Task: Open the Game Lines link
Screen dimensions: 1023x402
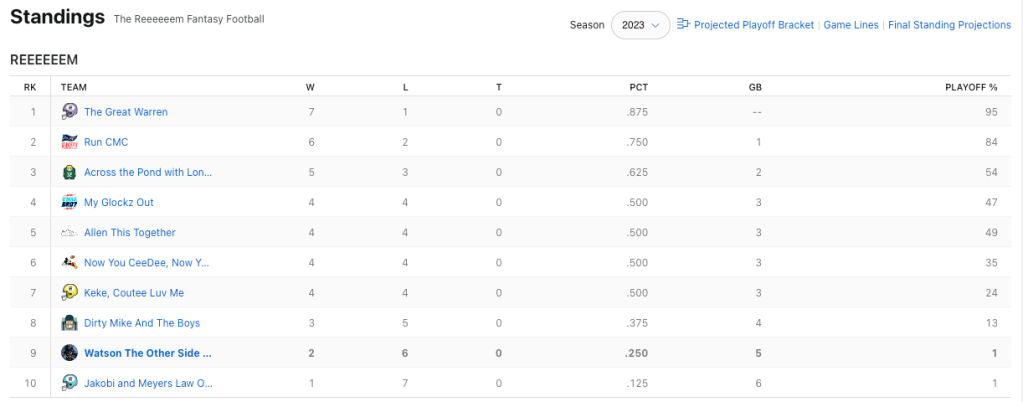Action: pos(852,25)
